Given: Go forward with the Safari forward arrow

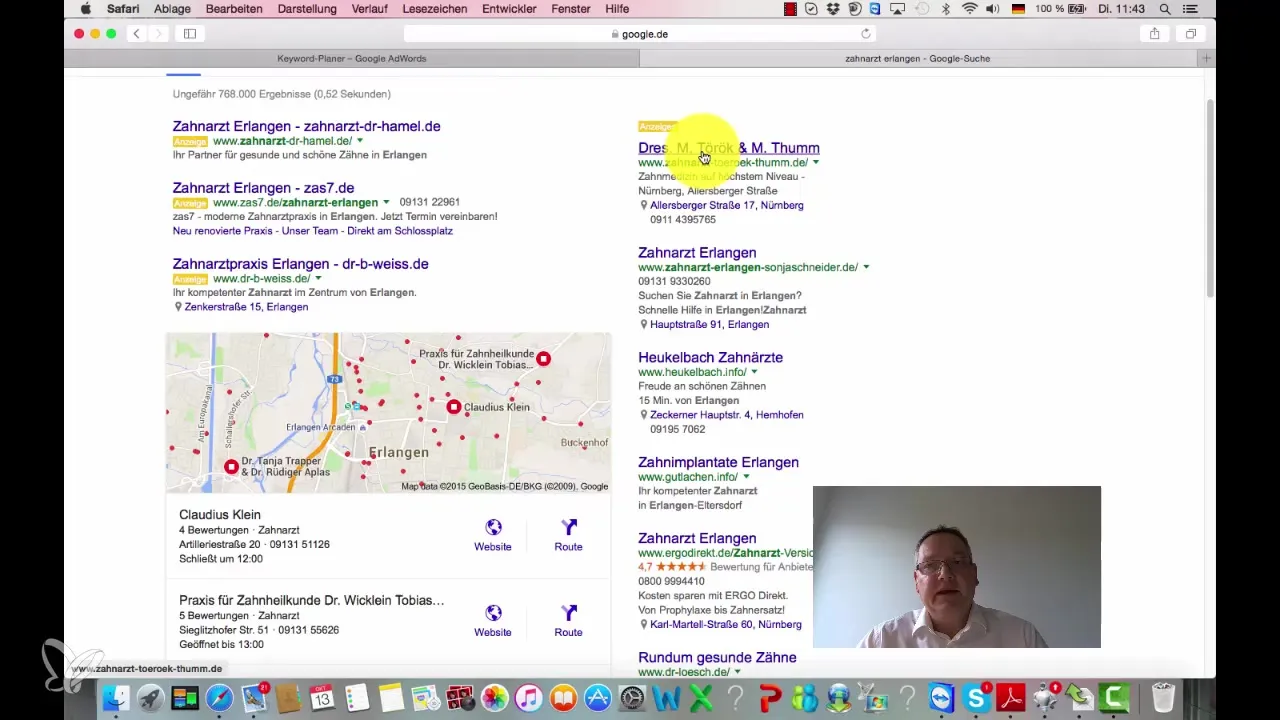Looking at the screenshot, I should point(157,33).
